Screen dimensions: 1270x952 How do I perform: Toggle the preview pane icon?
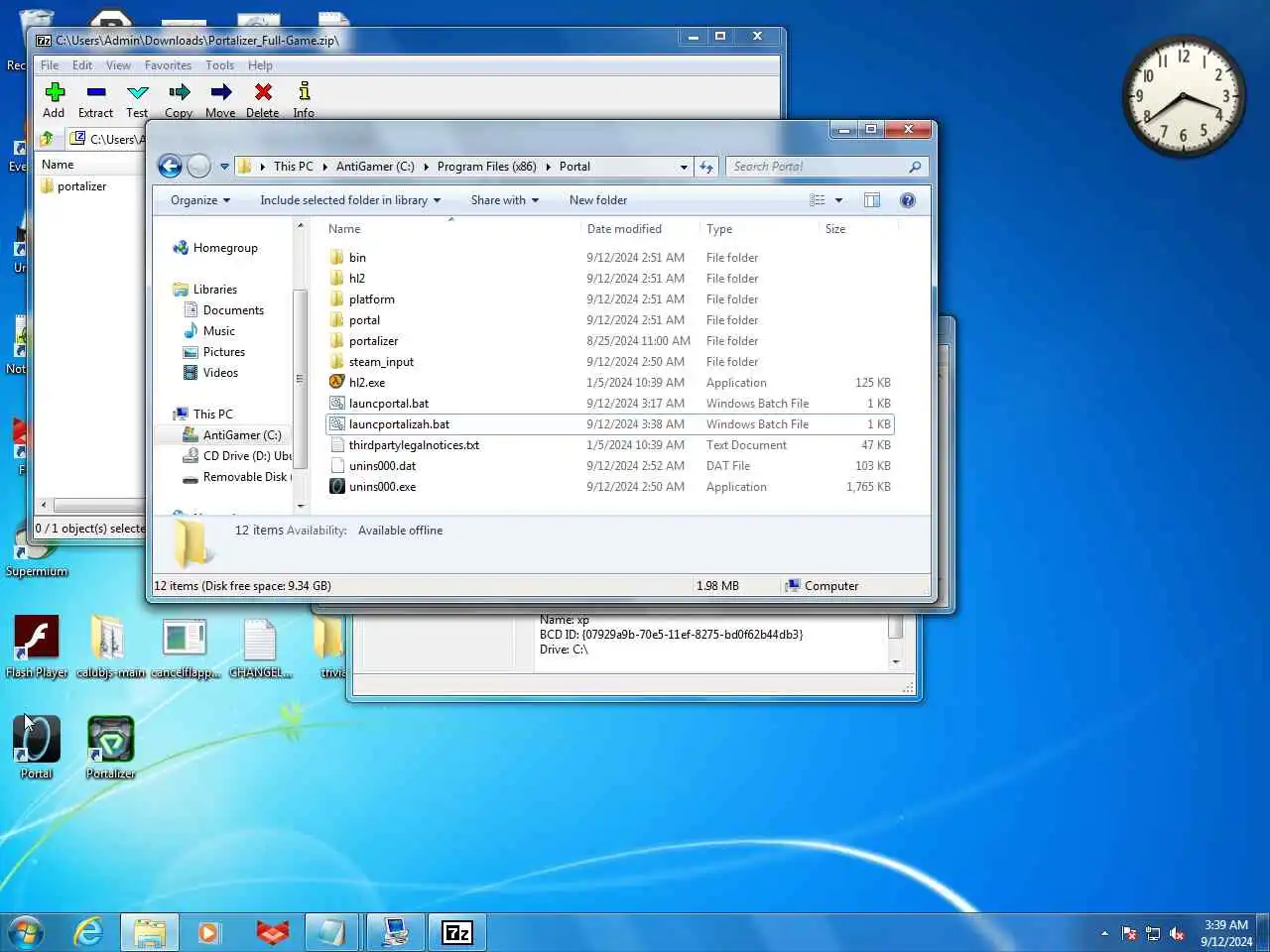pyautogui.click(x=872, y=200)
